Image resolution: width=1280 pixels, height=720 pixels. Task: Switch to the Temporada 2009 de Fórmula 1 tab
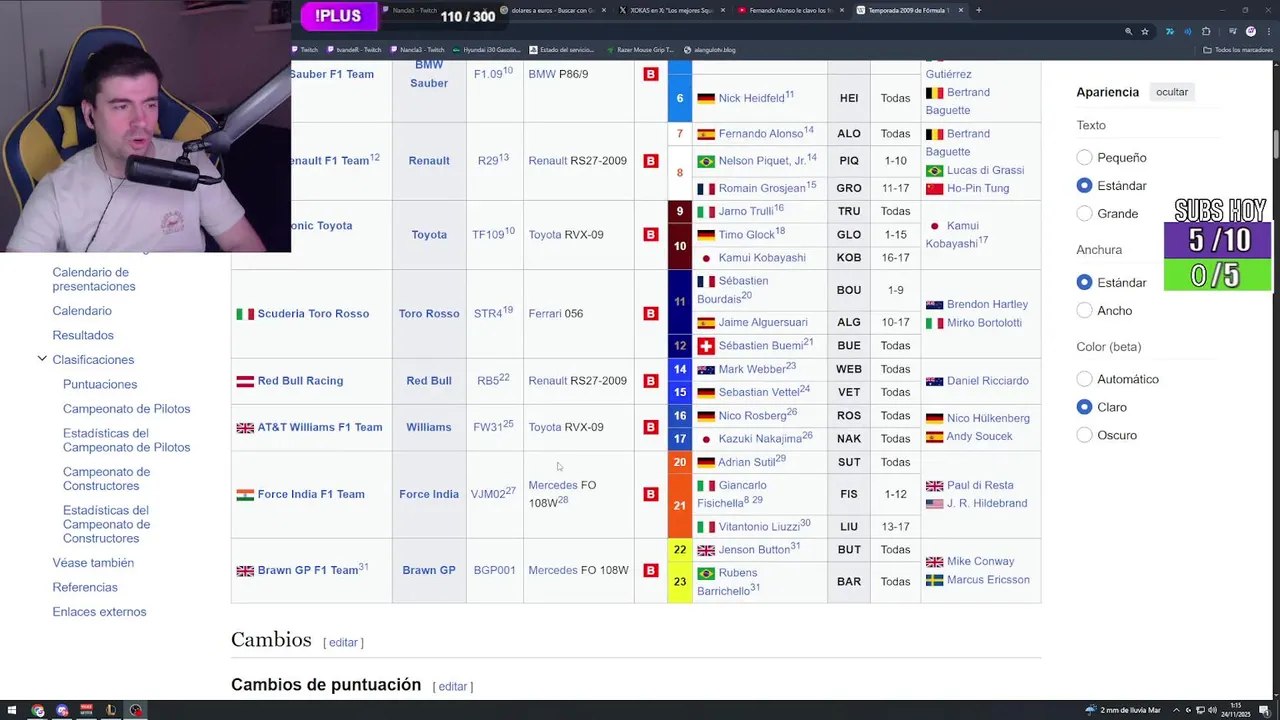(x=908, y=10)
